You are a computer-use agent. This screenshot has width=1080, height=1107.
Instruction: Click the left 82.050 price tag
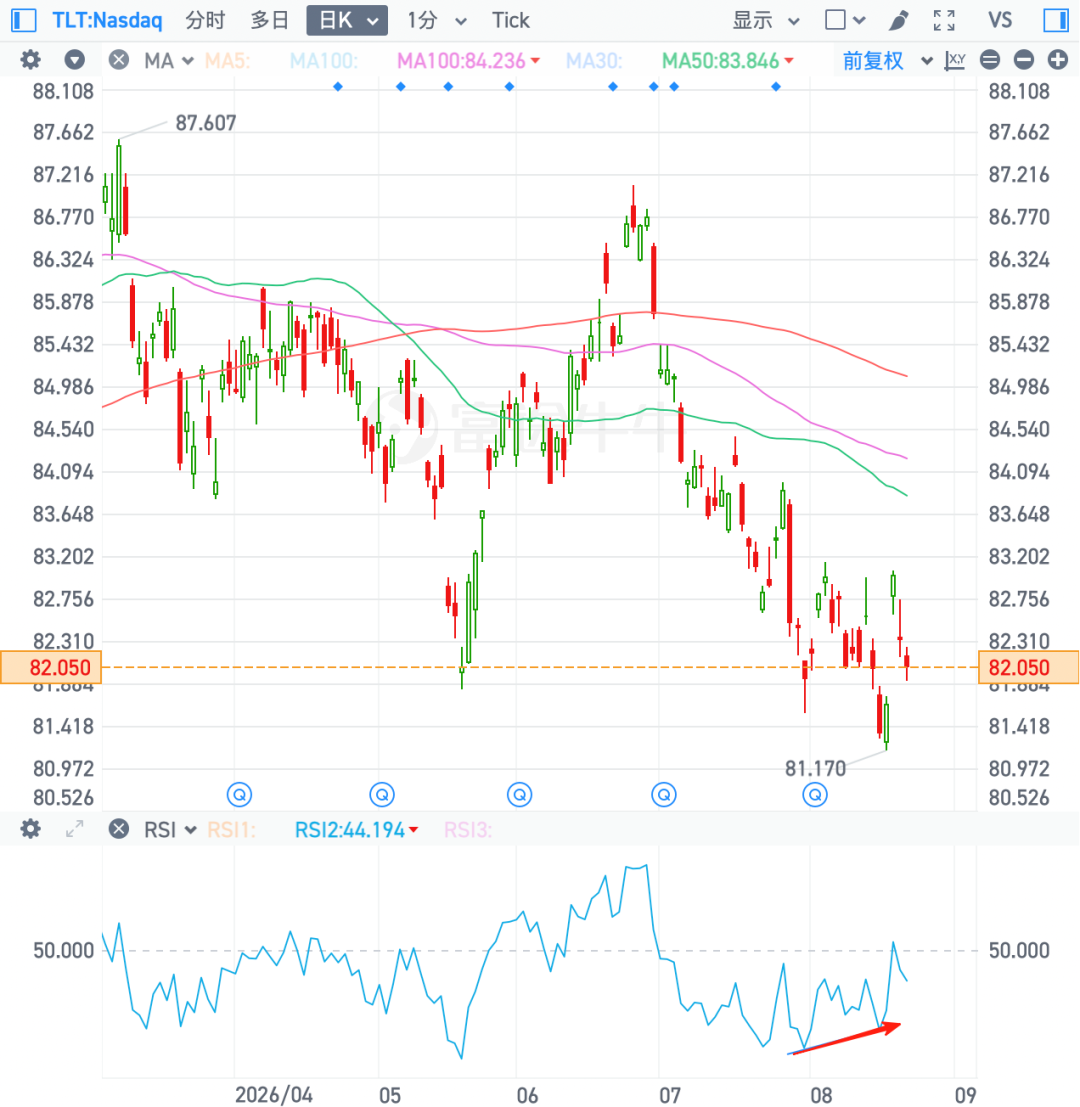51,667
